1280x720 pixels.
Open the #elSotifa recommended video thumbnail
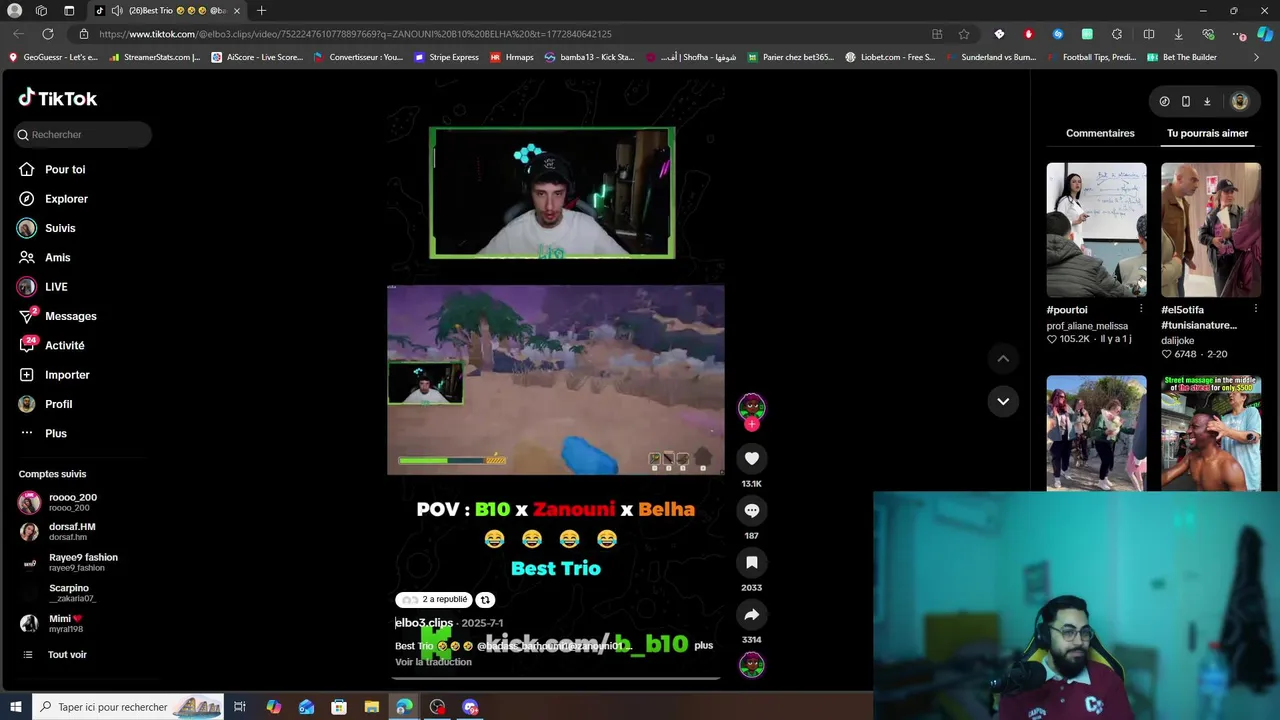pos(1211,230)
